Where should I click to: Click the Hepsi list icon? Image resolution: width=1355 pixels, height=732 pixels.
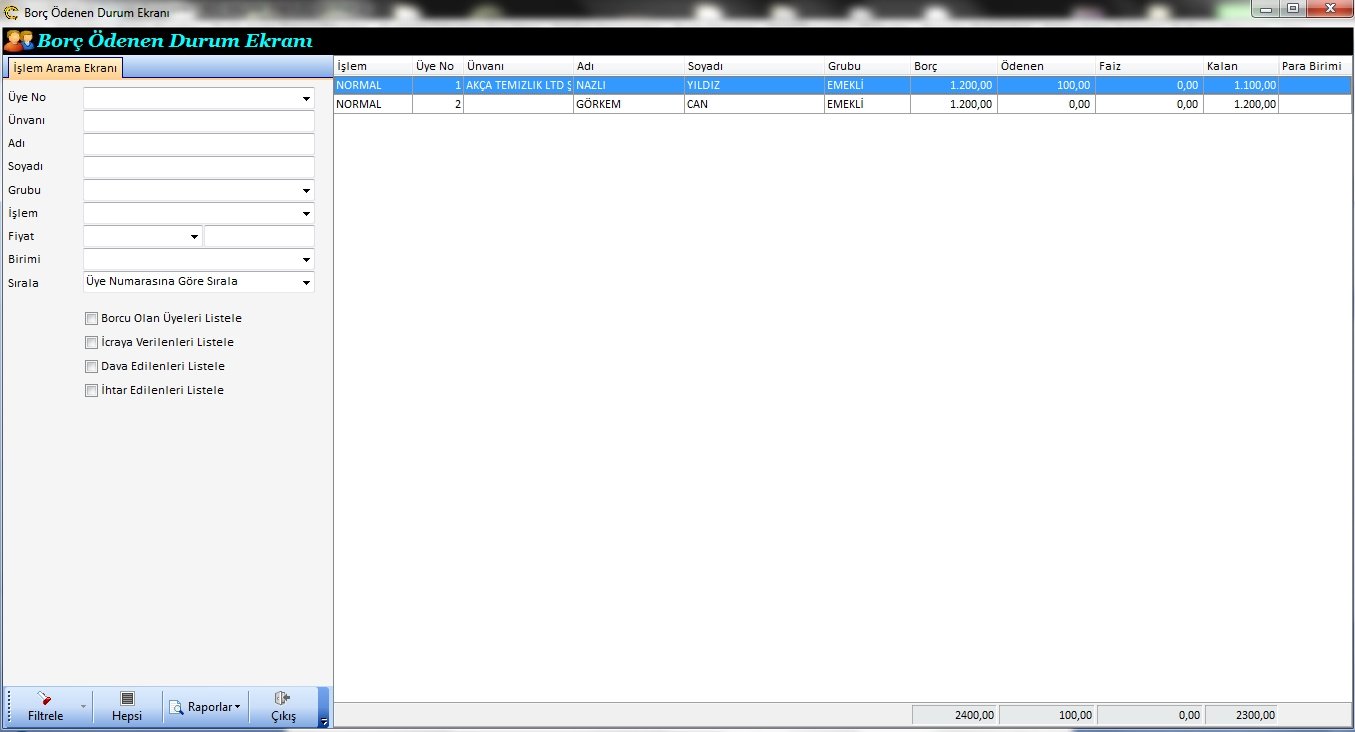(x=127, y=699)
